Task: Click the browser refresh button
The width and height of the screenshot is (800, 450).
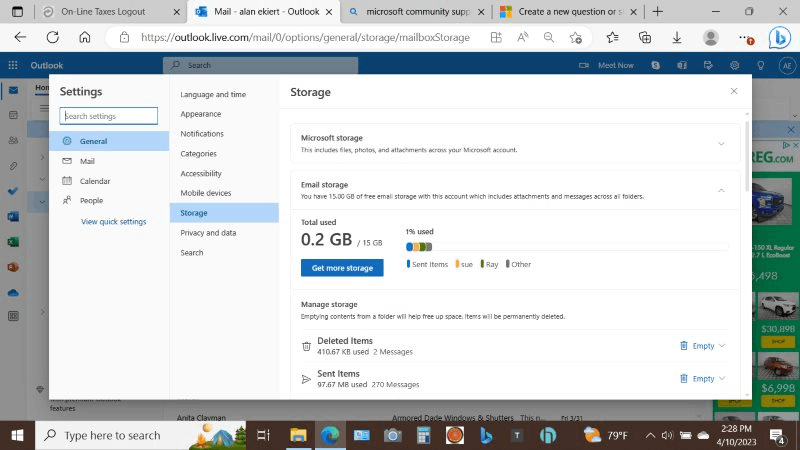Action: coord(53,37)
